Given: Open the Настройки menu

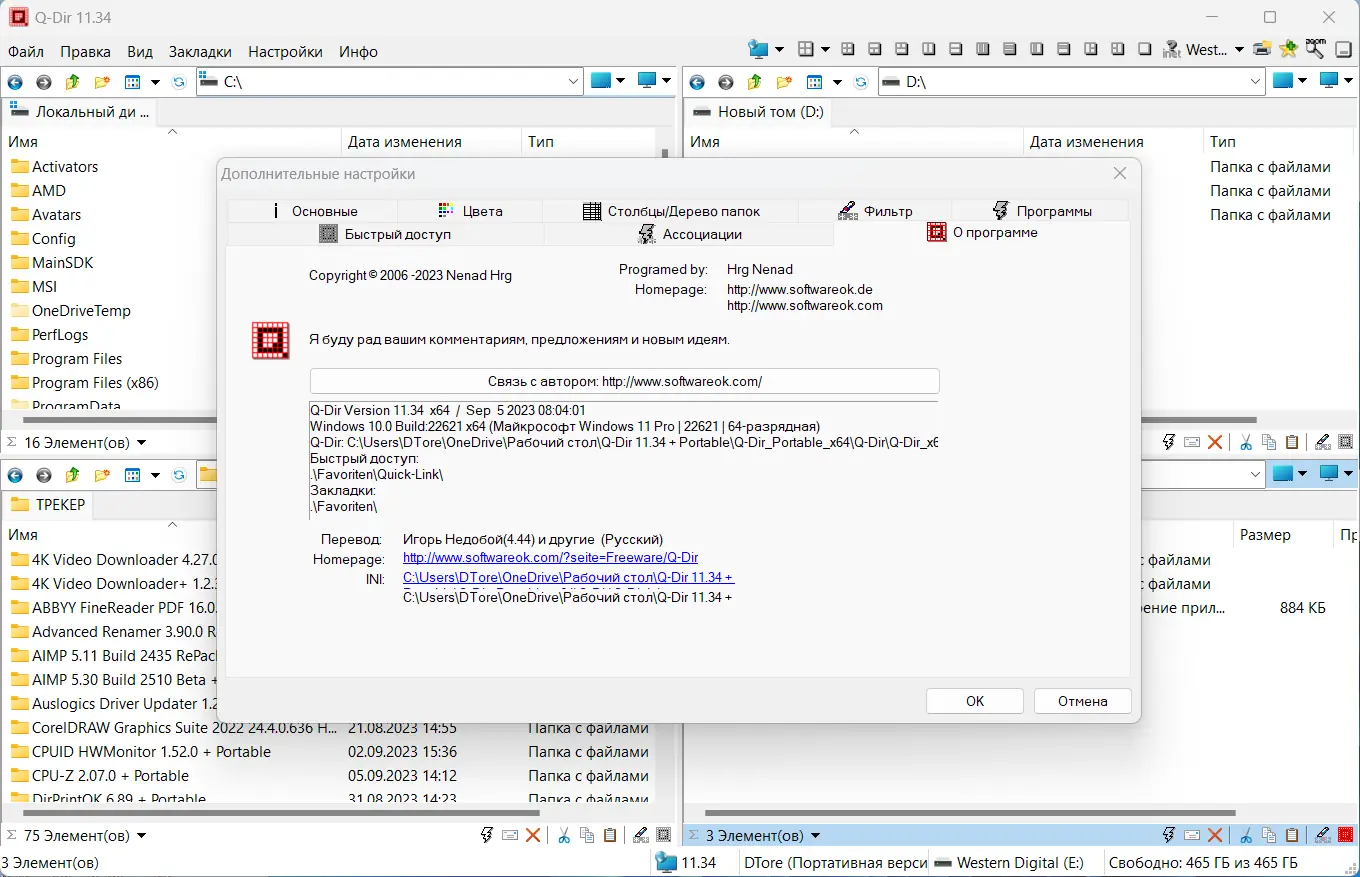Looking at the screenshot, I should pyautogui.click(x=285, y=51).
